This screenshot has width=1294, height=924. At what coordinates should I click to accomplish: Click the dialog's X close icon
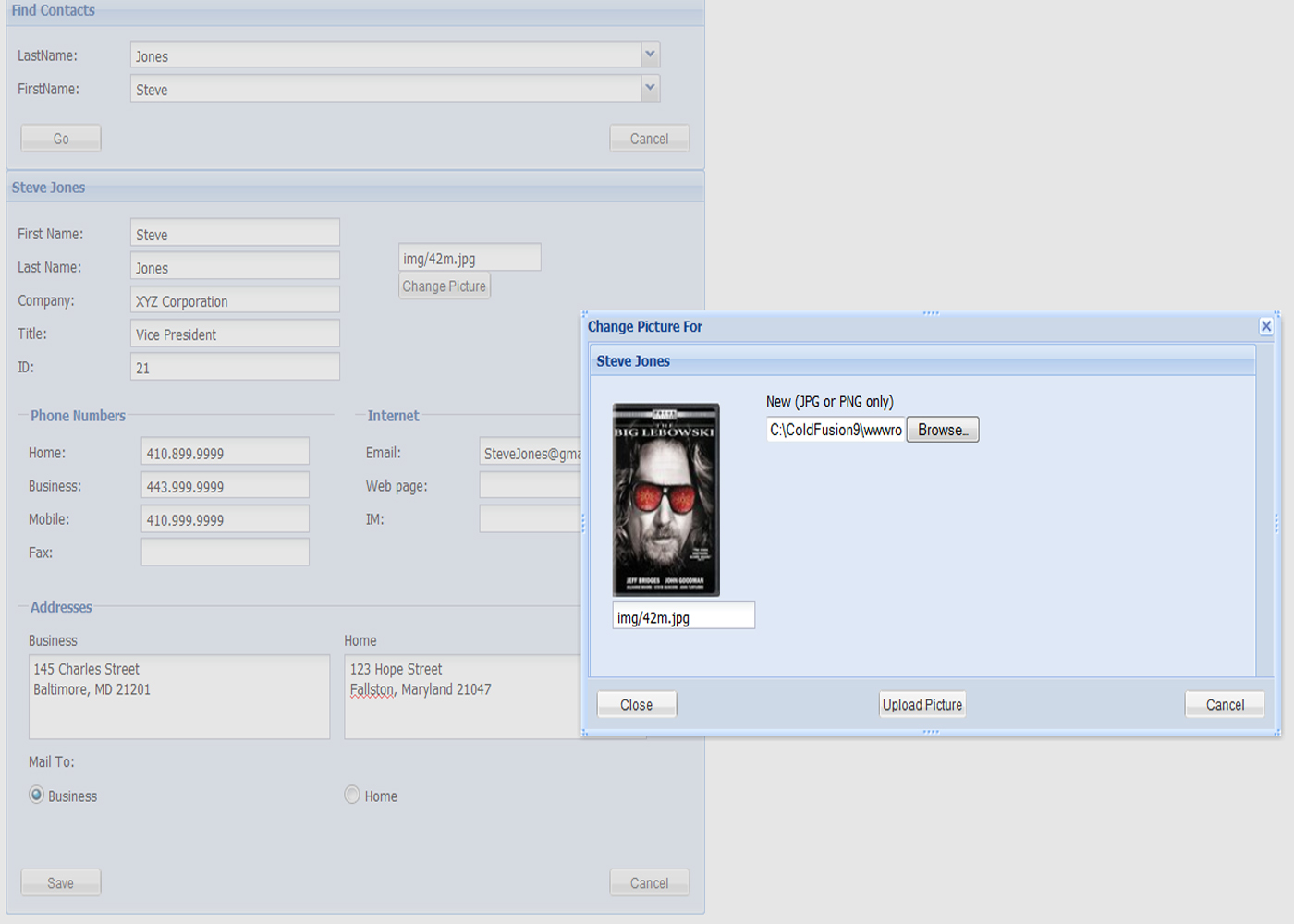click(x=1265, y=325)
